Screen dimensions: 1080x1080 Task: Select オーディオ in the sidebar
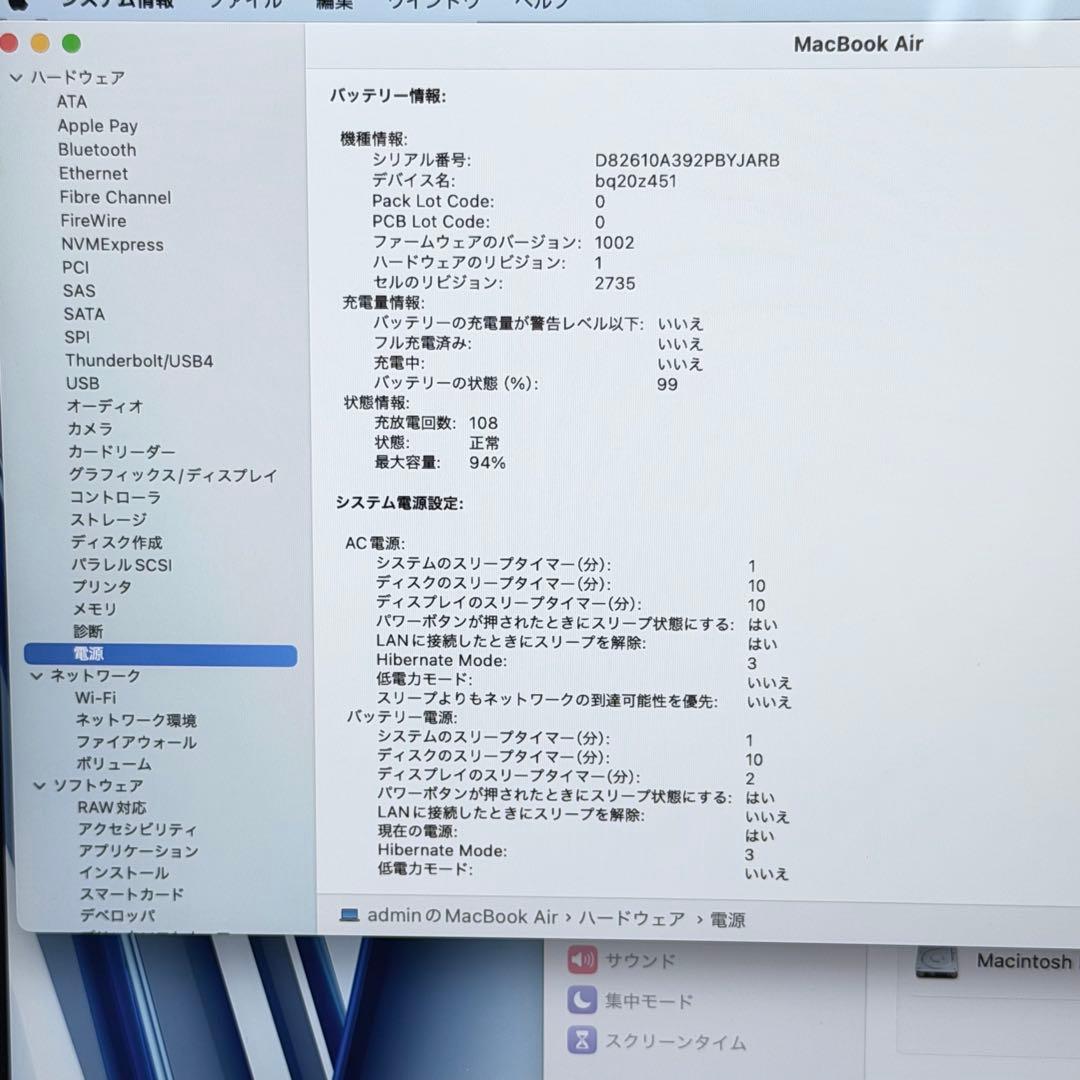click(x=105, y=406)
